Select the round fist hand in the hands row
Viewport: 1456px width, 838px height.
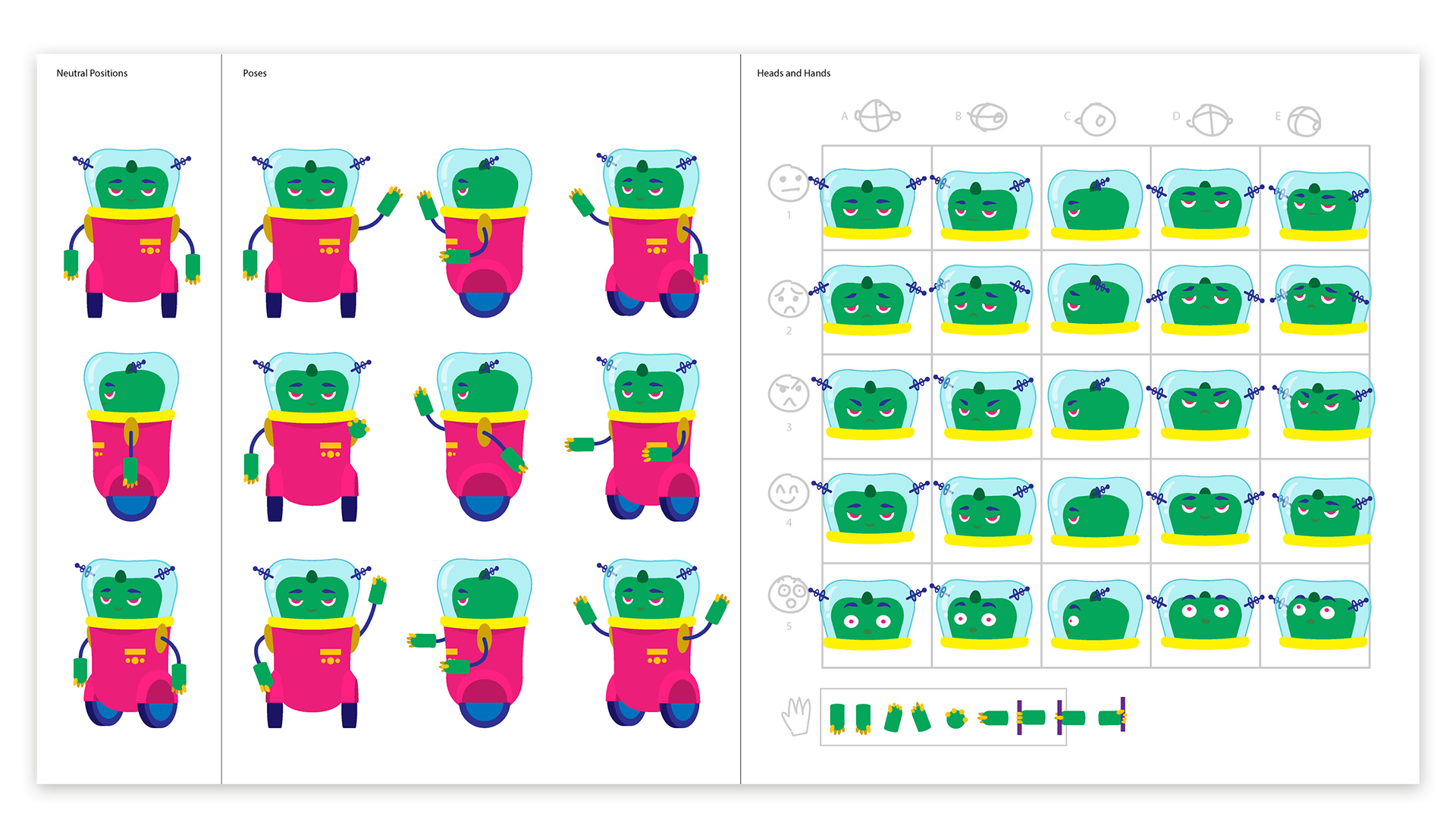click(x=956, y=718)
